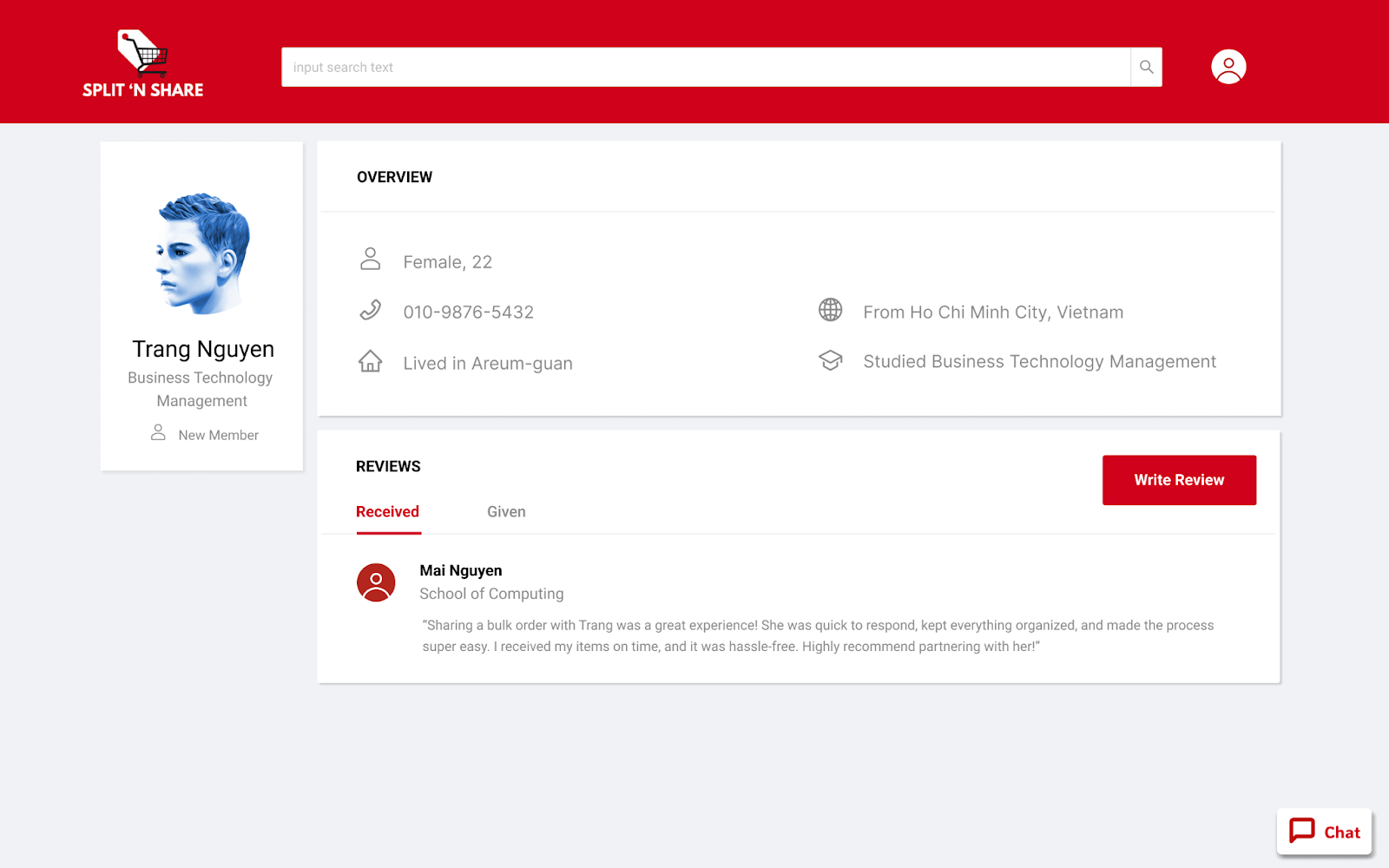Open the Chat button
The height and width of the screenshot is (868, 1389).
coord(1325,832)
